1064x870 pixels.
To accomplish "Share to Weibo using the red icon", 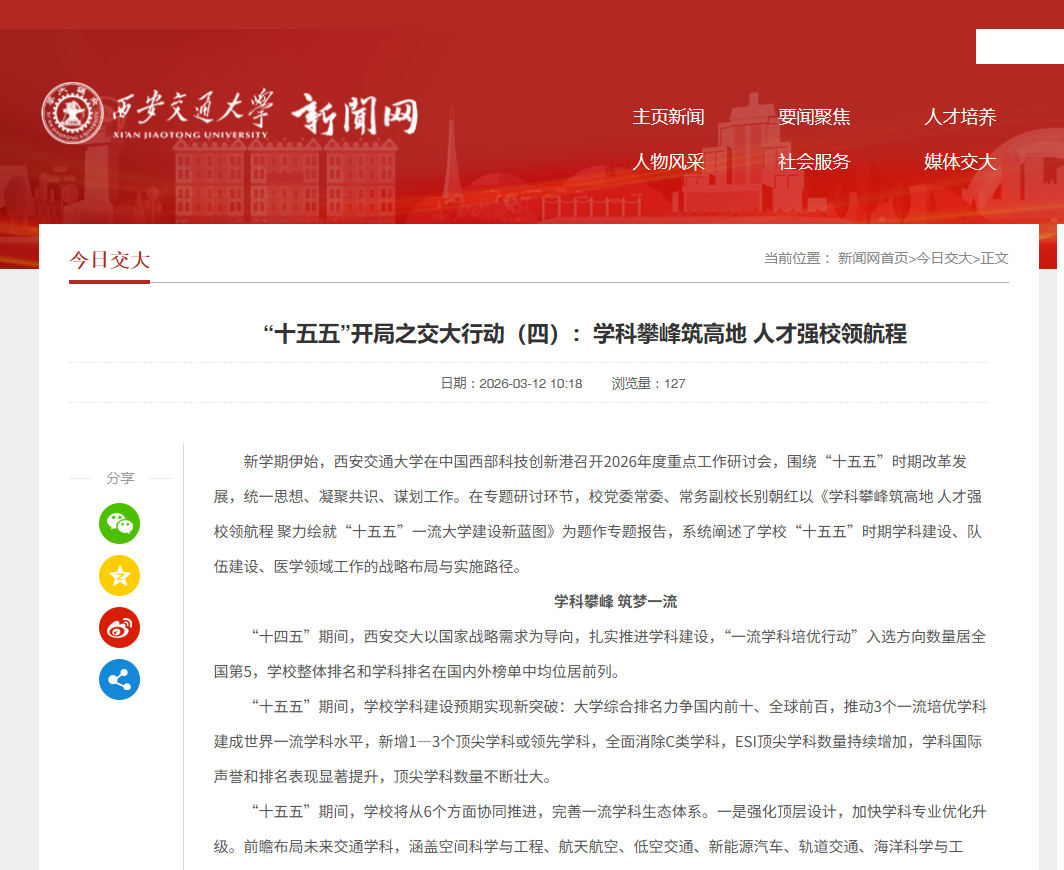I will click(119, 627).
